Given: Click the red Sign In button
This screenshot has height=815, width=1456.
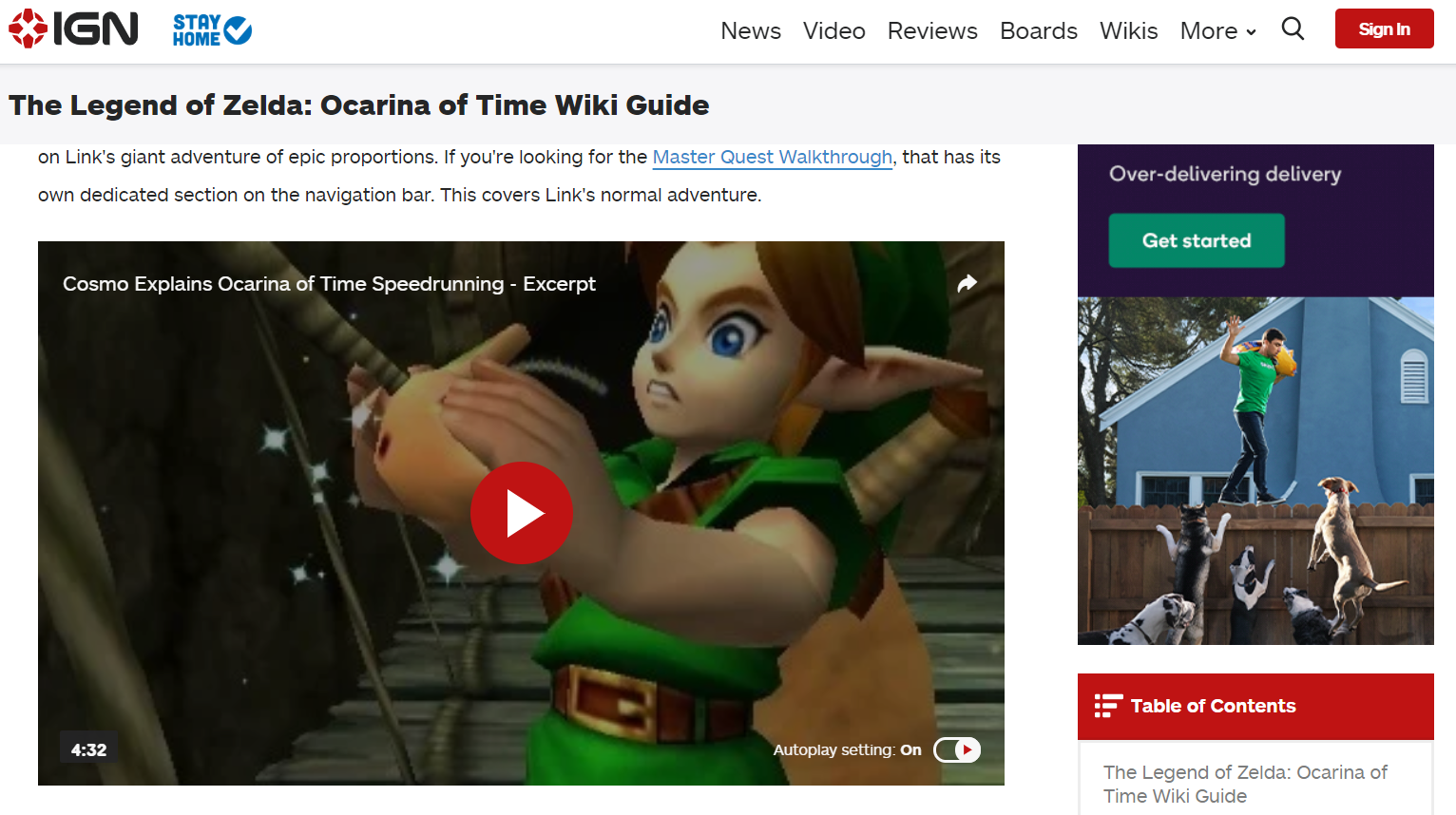Looking at the screenshot, I should [x=1384, y=29].
